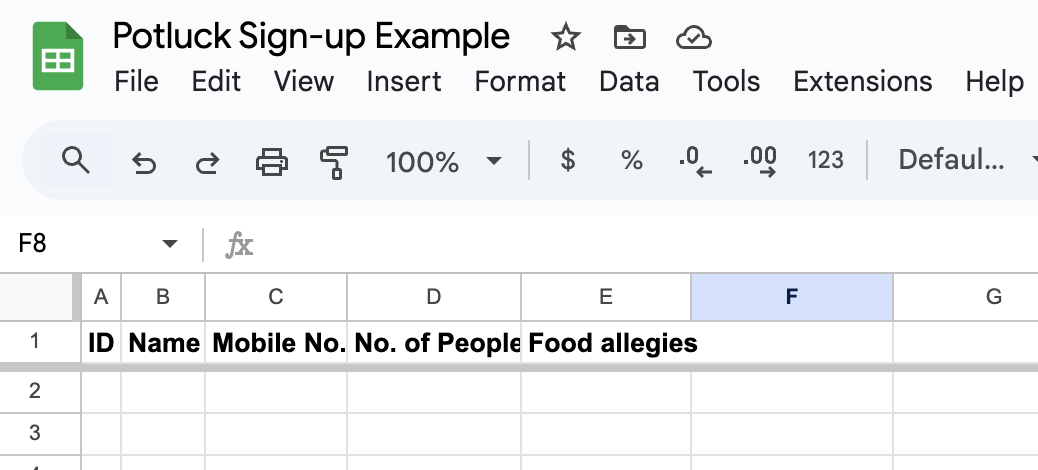This screenshot has width=1038, height=470.
Task: Format as currency with dollar sign
Action: 568,160
